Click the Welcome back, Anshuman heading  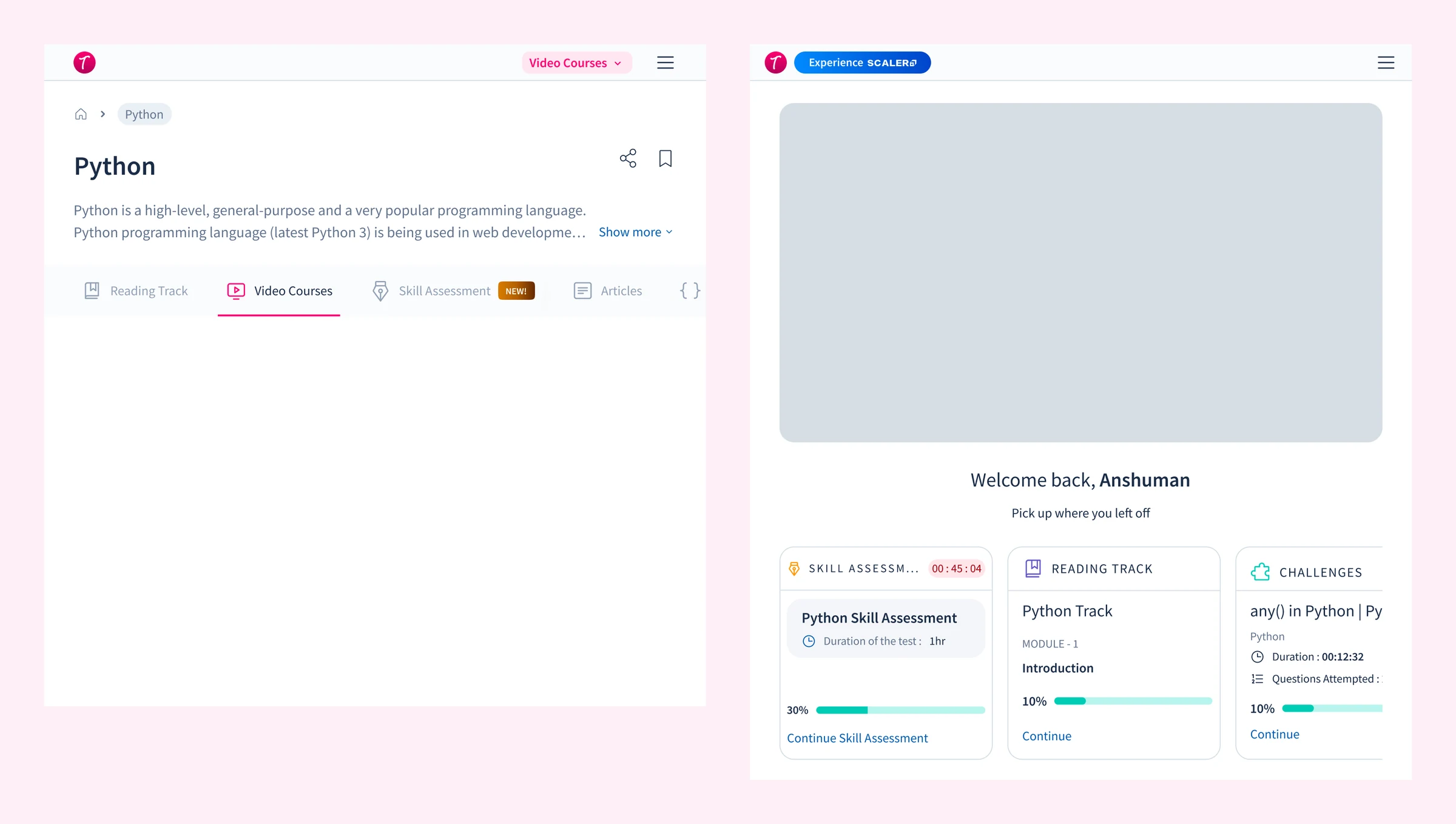(x=1080, y=480)
